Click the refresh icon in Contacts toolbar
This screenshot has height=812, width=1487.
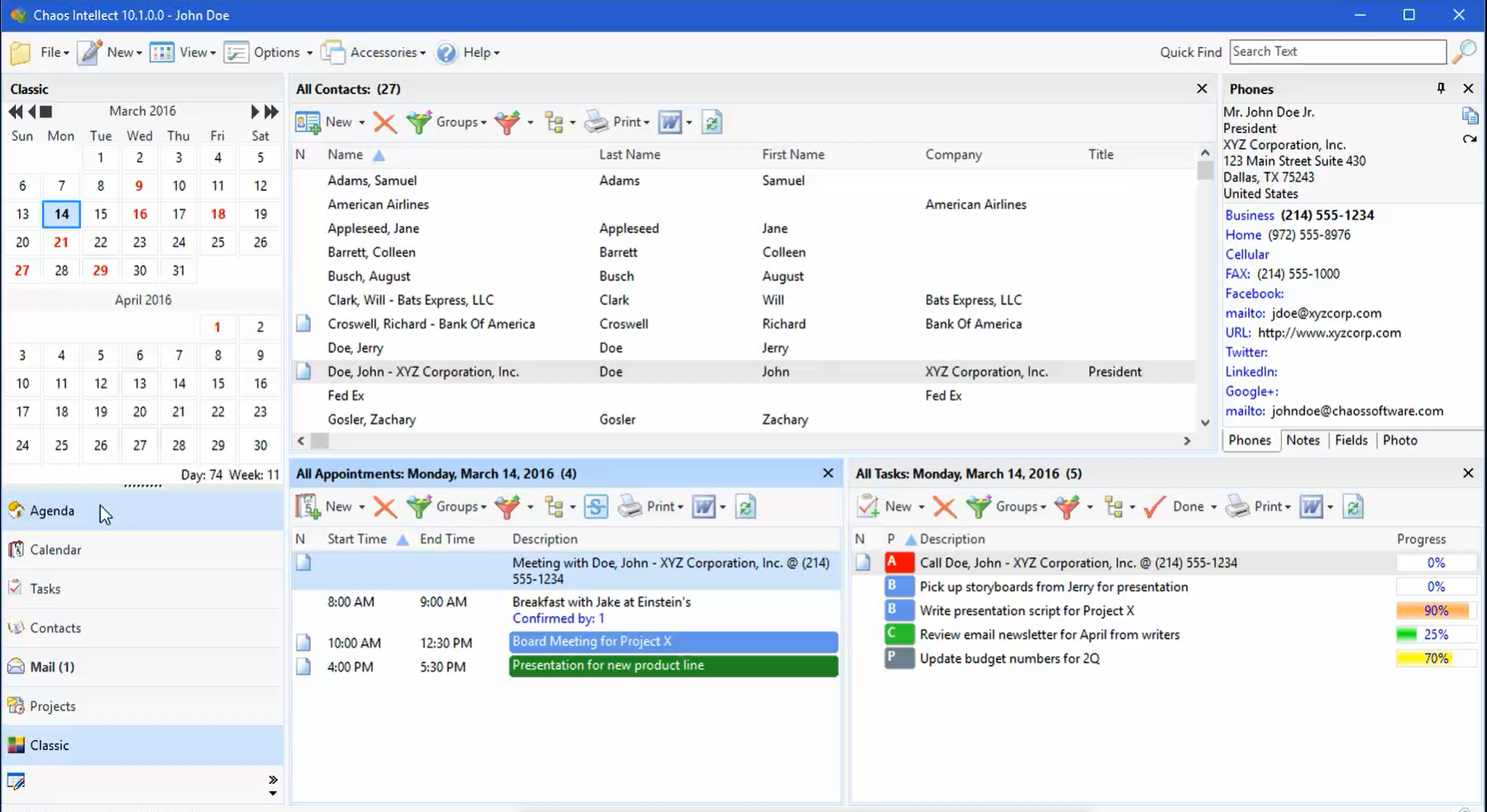pos(711,122)
